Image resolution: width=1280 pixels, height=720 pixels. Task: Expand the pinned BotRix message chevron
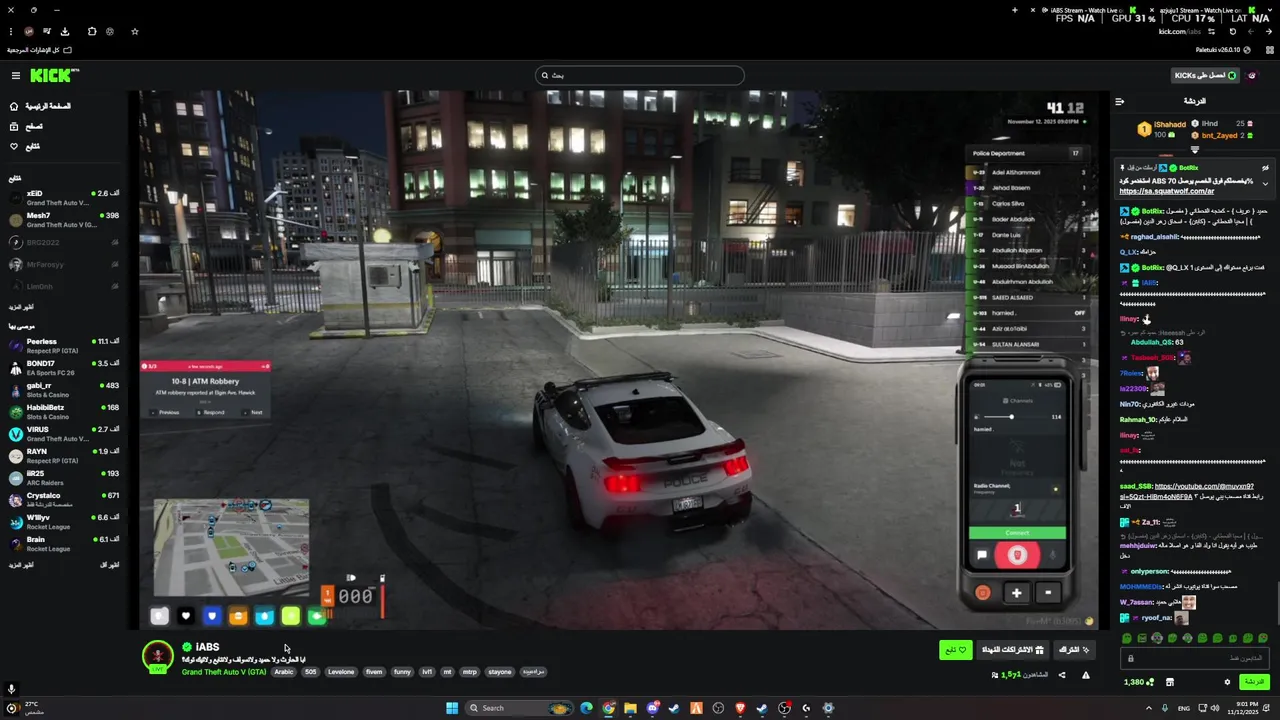1265,184
